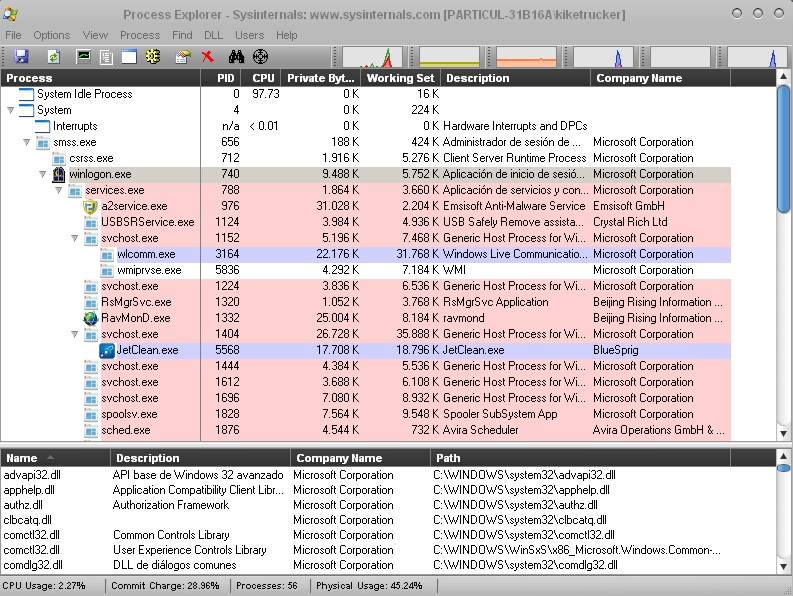Click the JetClean.exe blue icon
This screenshot has height=596, width=793.
tap(107, 350)
